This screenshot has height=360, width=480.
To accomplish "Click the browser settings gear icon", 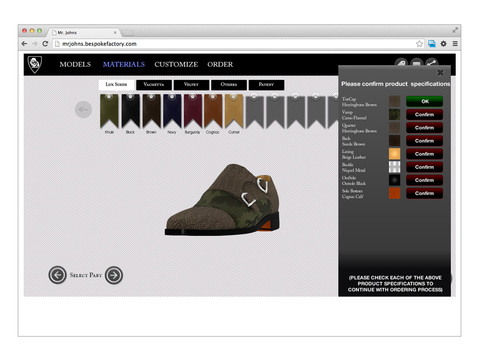I will coord(443,44).
